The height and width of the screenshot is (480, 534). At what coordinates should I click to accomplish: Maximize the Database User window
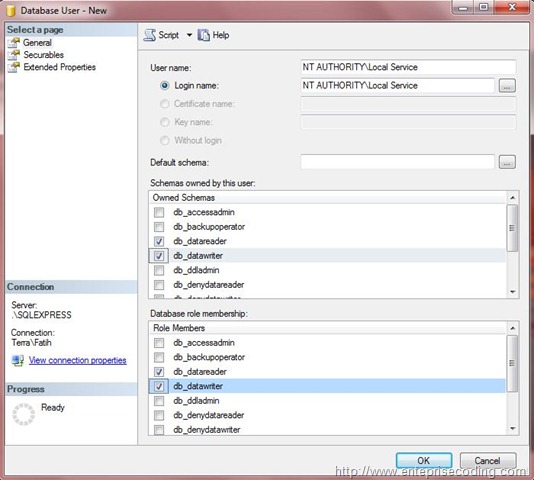[x=483, y=7]
